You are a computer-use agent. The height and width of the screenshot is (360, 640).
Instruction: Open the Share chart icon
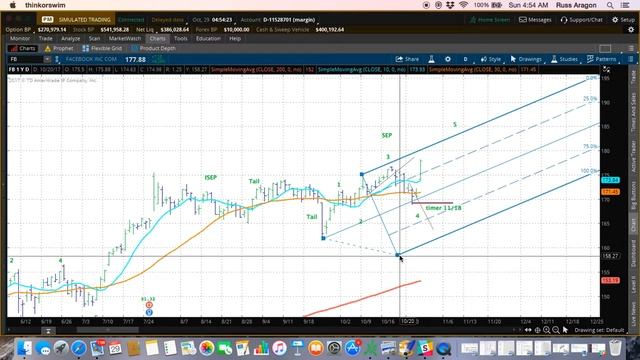point(399,59)
